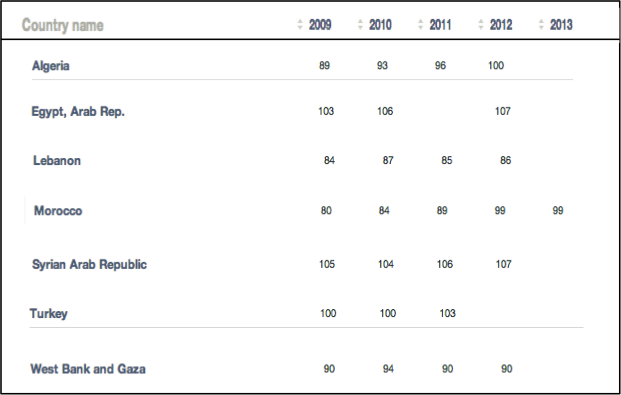Select Turkey's 2011 value of 103
Screen dimensions: 621x395
pyautogui.click(x=448, y=313)
